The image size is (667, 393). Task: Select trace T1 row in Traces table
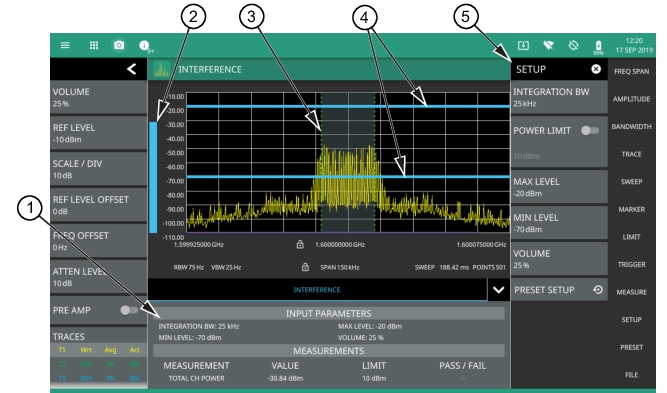(99, 350)
